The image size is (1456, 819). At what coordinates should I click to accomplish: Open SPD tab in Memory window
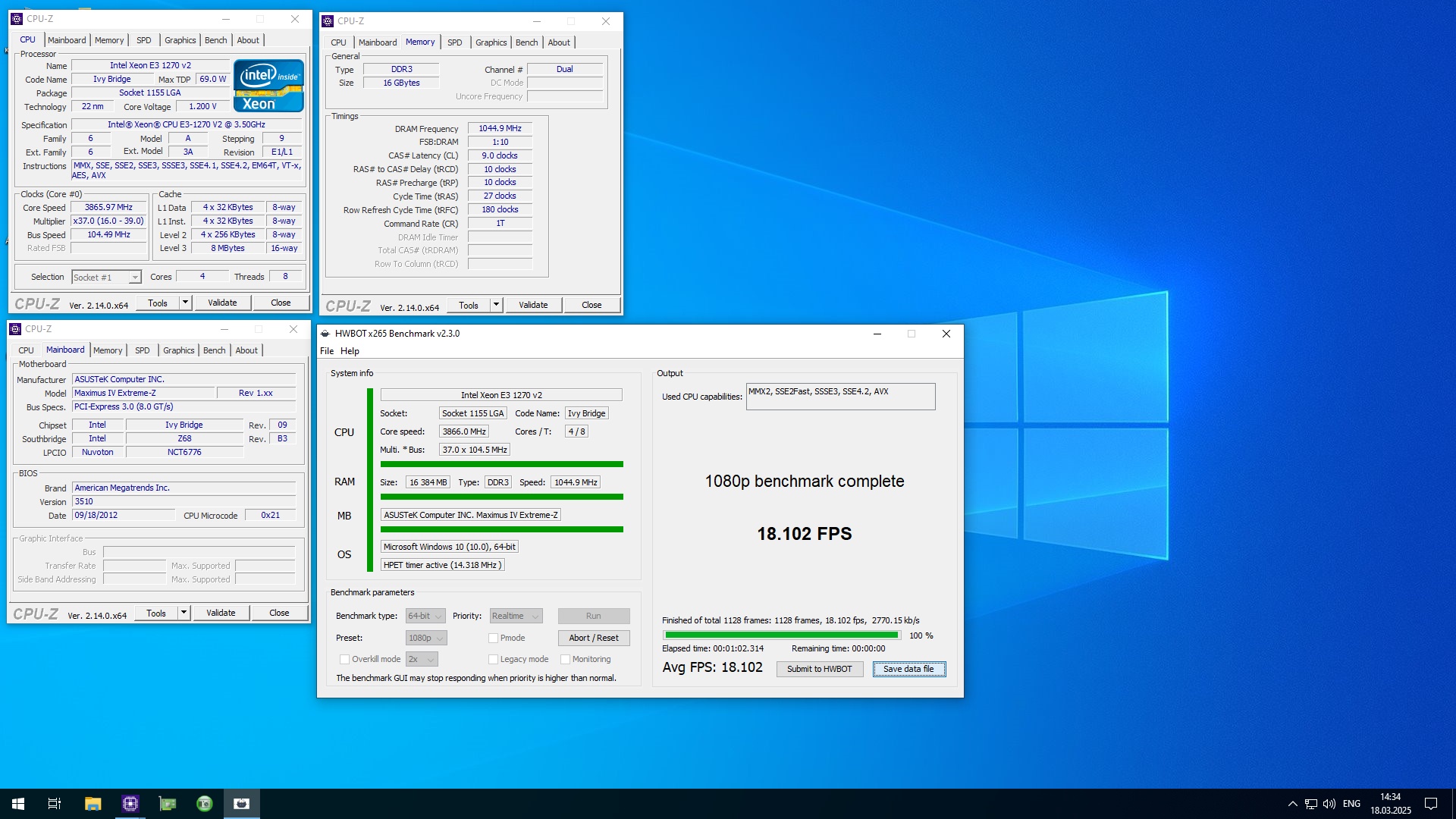pyautogui.click(x=455, y=42)
